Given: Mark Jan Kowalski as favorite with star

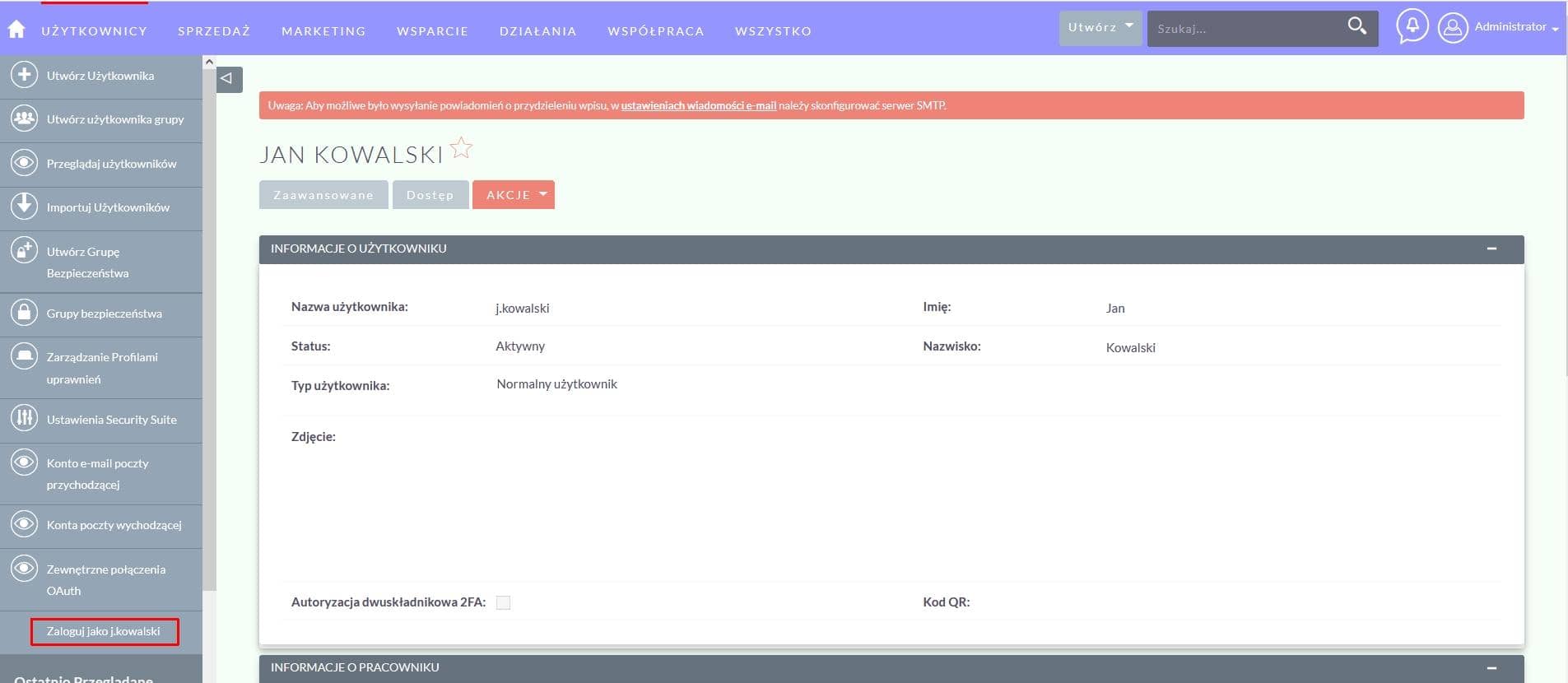Looking at the screenshot, I should pyautogui.click(x=462, y=148).
